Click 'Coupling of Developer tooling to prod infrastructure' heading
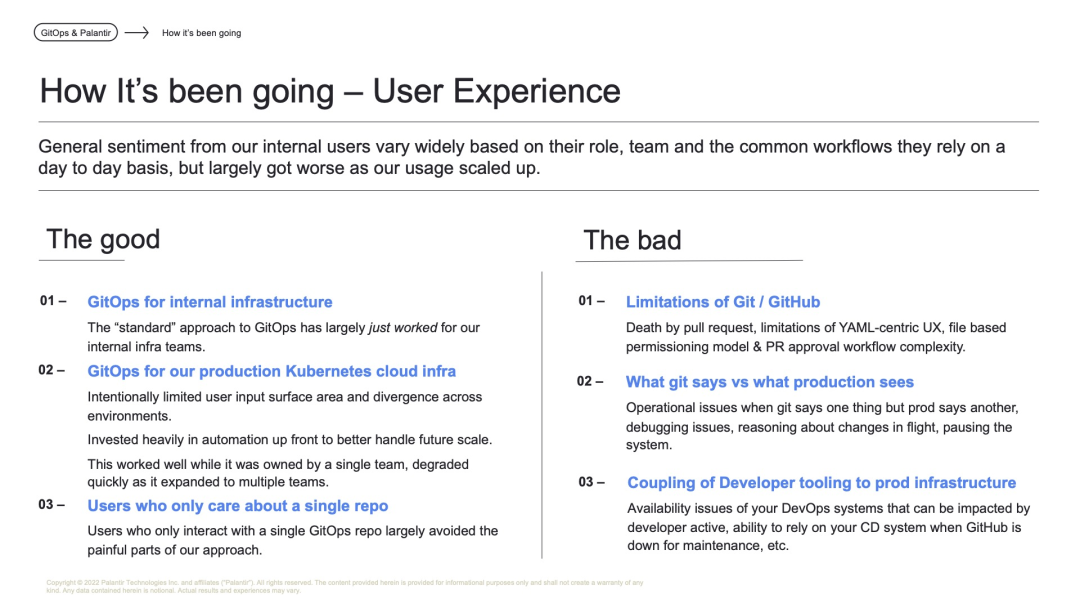Viewport: 1080px width, 608px height. [x=821, y=483]
